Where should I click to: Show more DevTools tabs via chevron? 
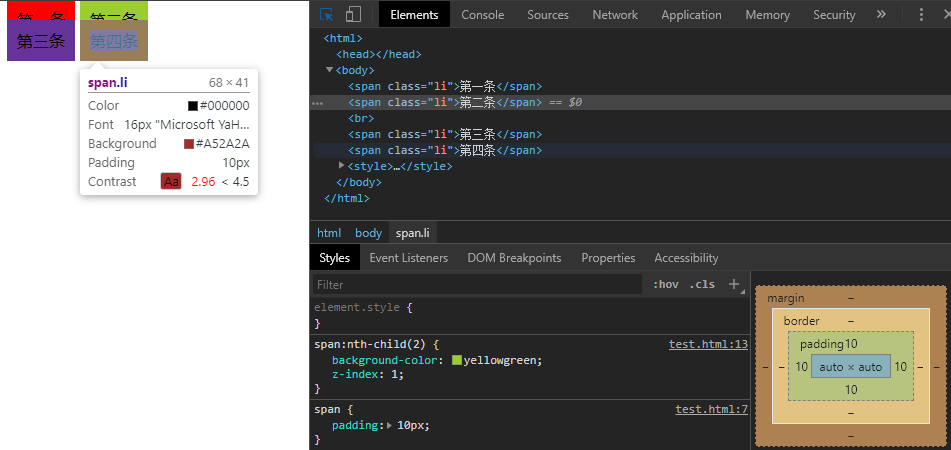pos(881,15)
